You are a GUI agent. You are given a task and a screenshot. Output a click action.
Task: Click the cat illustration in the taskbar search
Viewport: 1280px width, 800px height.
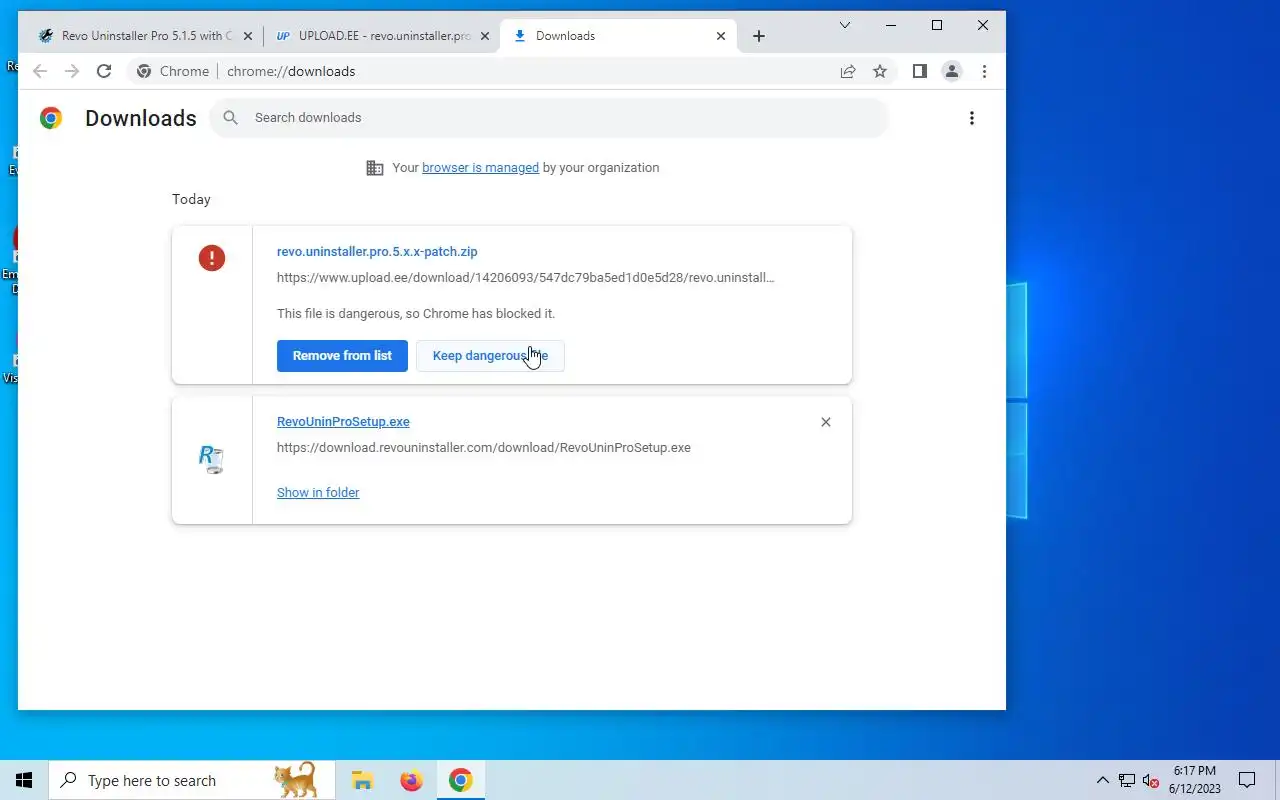tap(296, 780)
